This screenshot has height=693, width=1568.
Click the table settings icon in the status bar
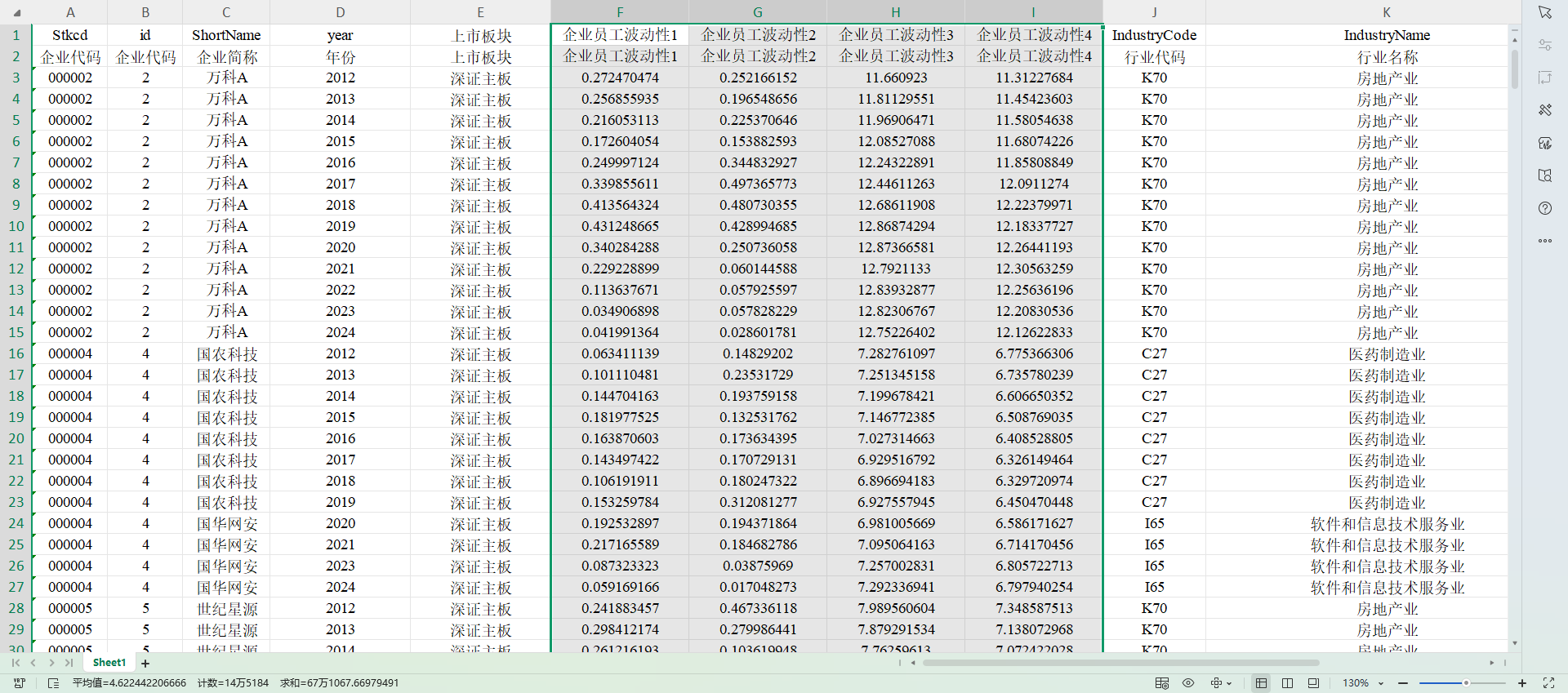coord(1162,683)
